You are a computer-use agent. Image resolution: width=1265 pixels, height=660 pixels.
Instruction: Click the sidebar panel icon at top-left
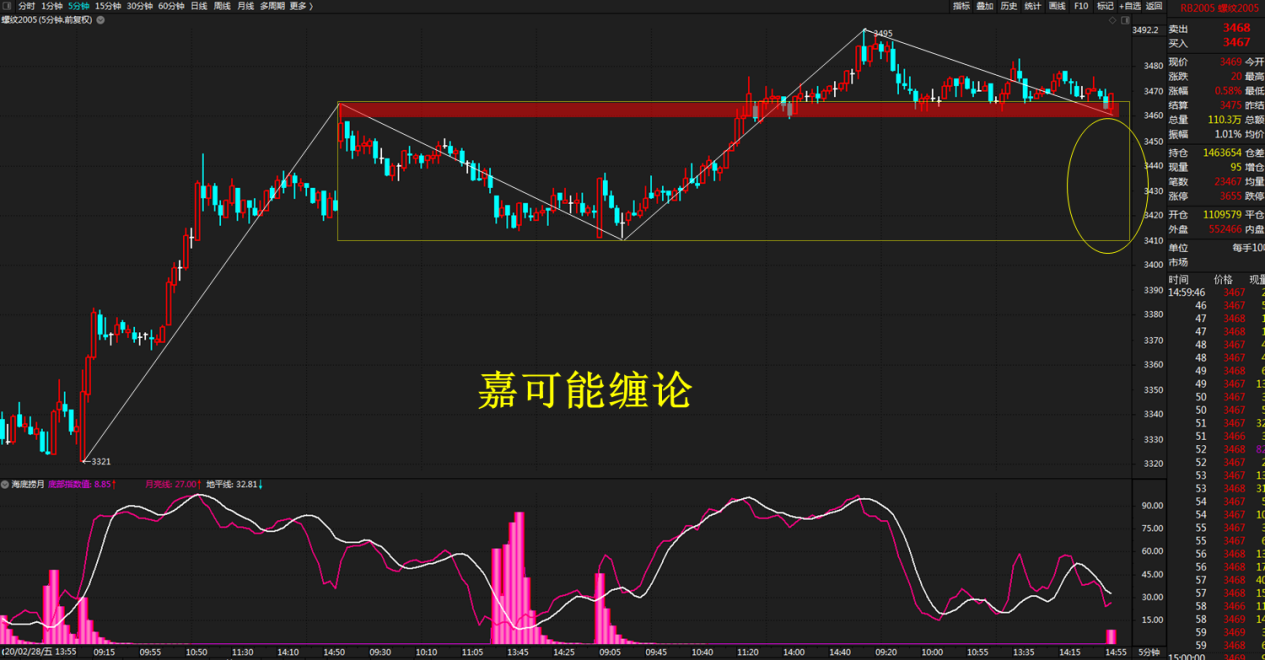pyautogui.click(x=7, y=6)
